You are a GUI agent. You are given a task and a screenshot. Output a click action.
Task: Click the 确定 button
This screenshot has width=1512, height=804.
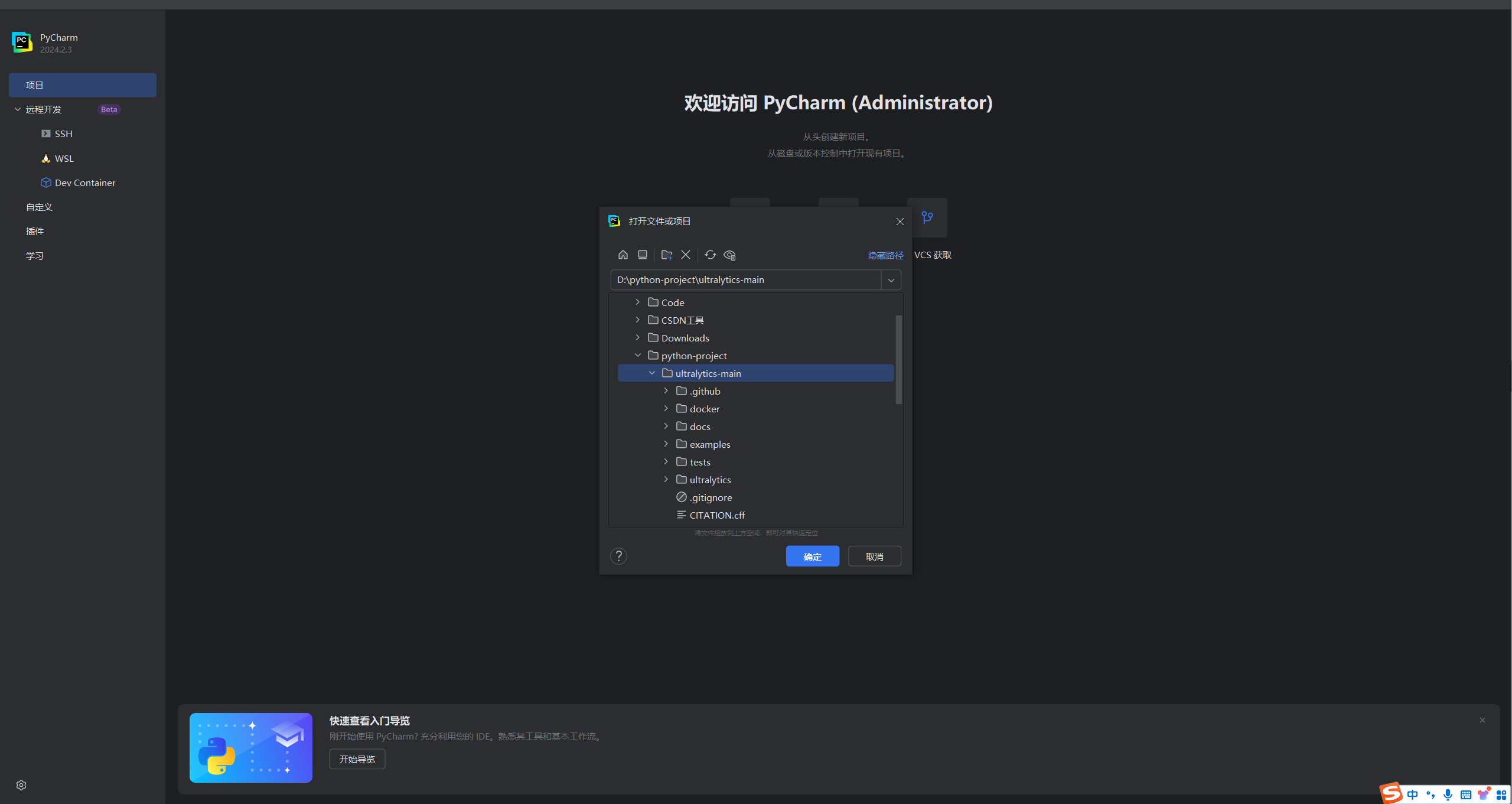tap(812, 556)
